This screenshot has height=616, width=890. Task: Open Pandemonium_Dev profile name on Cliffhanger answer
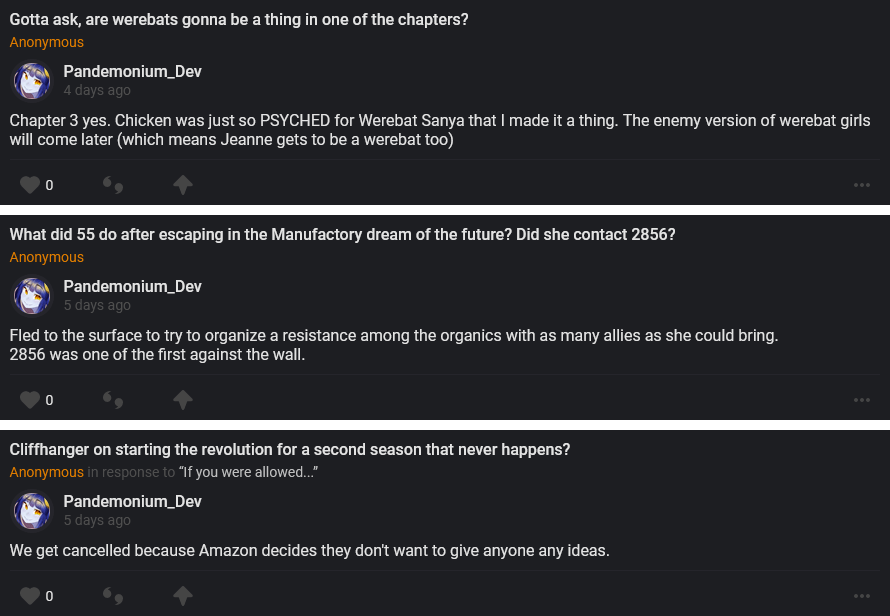coord(132,501)
